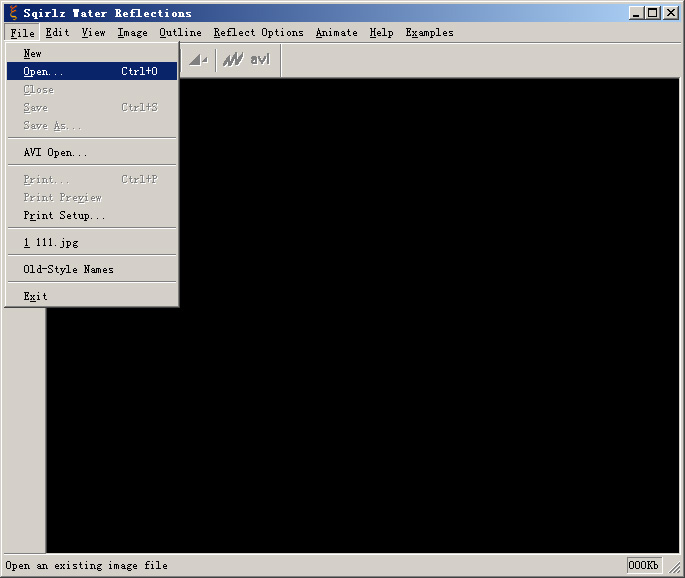Click the Close entry in File menu
Viewport: 685px width, 578px height.
click(x=92, y=90)
